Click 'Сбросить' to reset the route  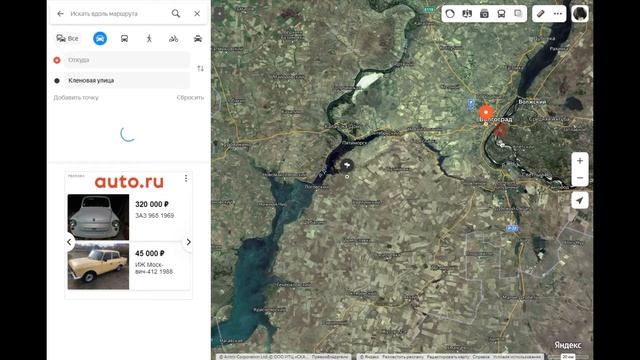[x=190, y=98]
